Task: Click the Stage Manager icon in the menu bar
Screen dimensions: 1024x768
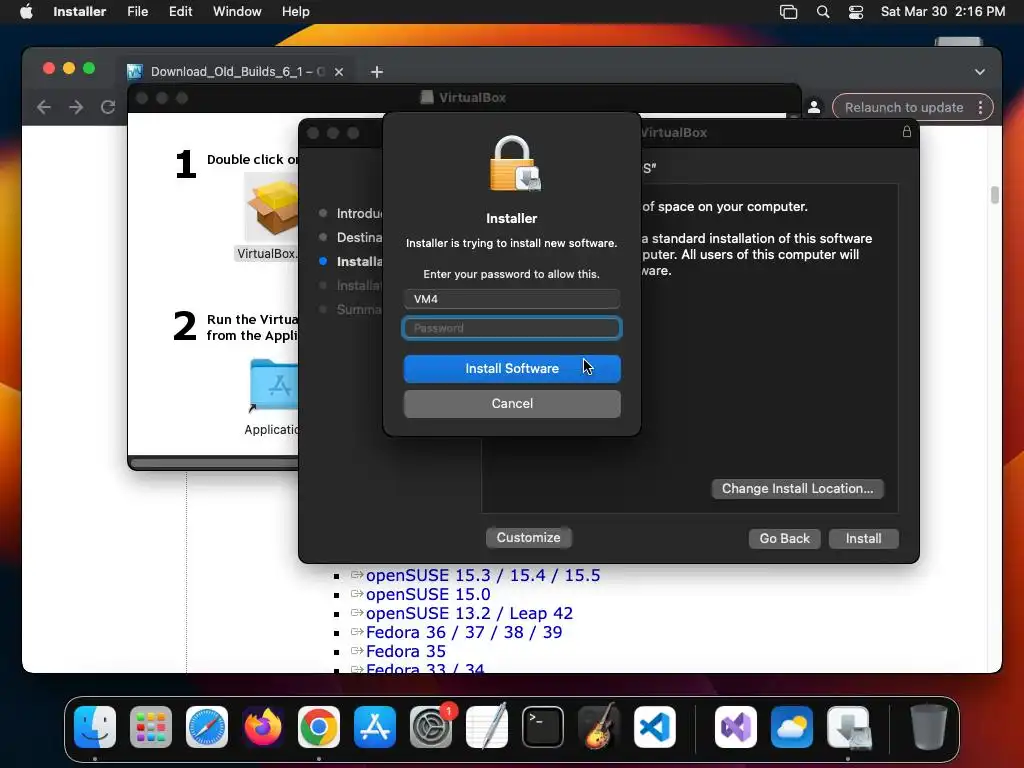Action: [x=788, y=12]
